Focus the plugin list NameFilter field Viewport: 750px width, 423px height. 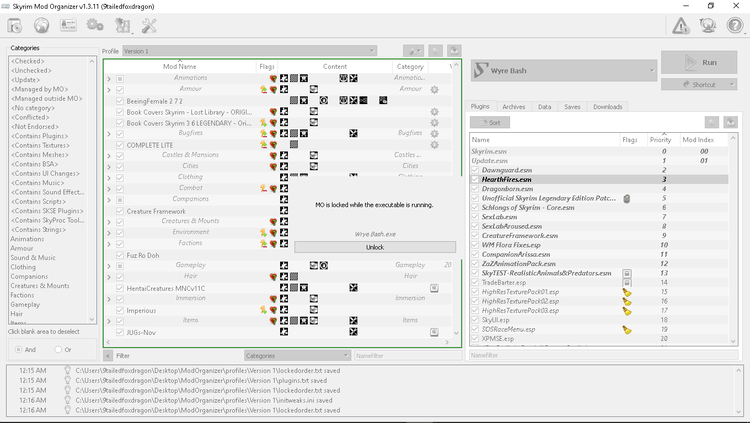tap(604, 355)
